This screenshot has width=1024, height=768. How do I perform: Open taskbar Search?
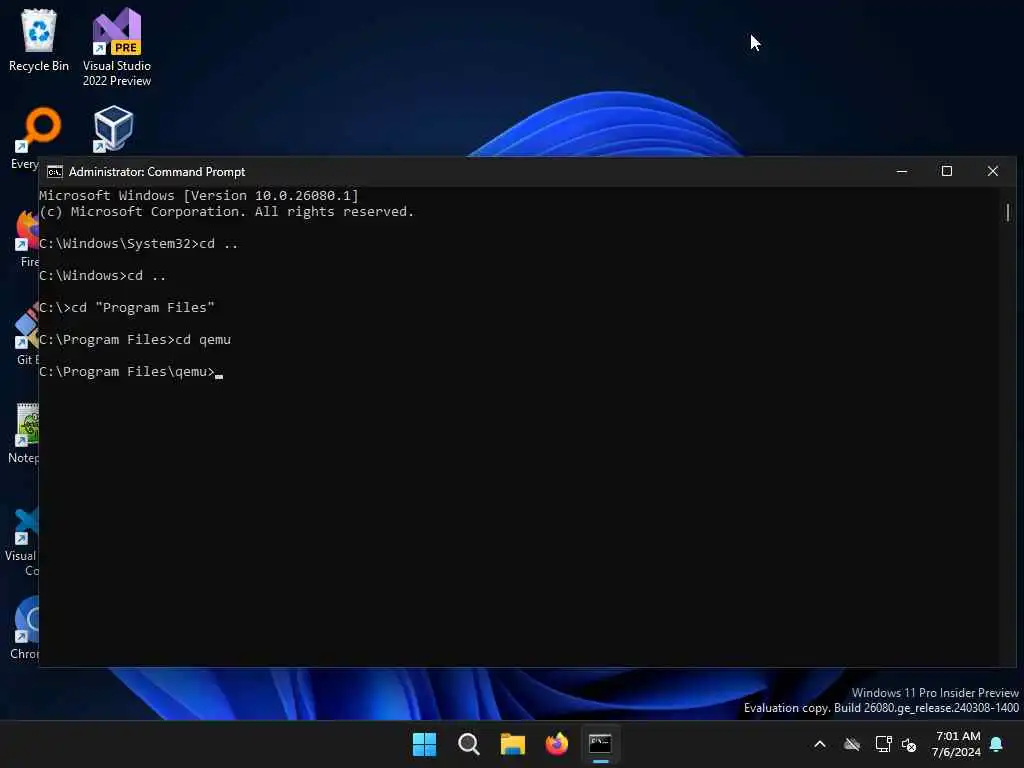[x=468, y=744]
